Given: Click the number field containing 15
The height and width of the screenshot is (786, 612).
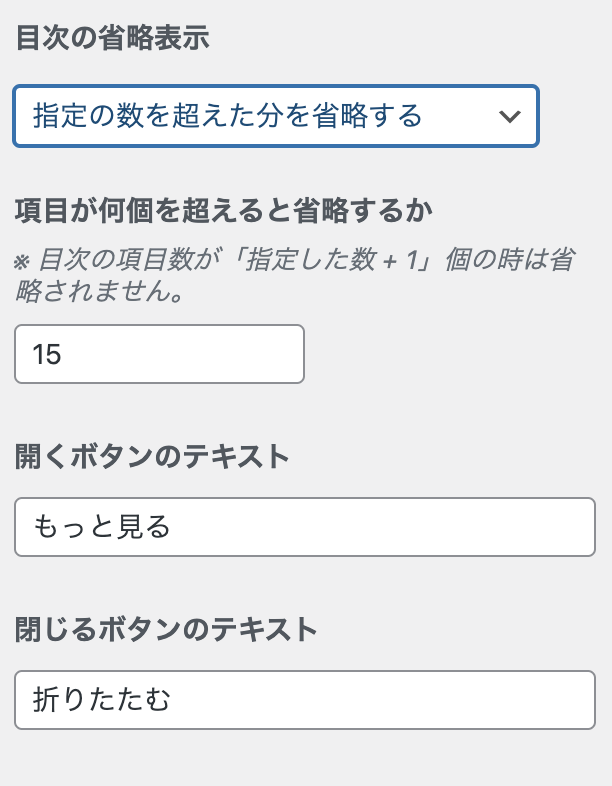Looking at the screenshot, I should pos(159,354).
